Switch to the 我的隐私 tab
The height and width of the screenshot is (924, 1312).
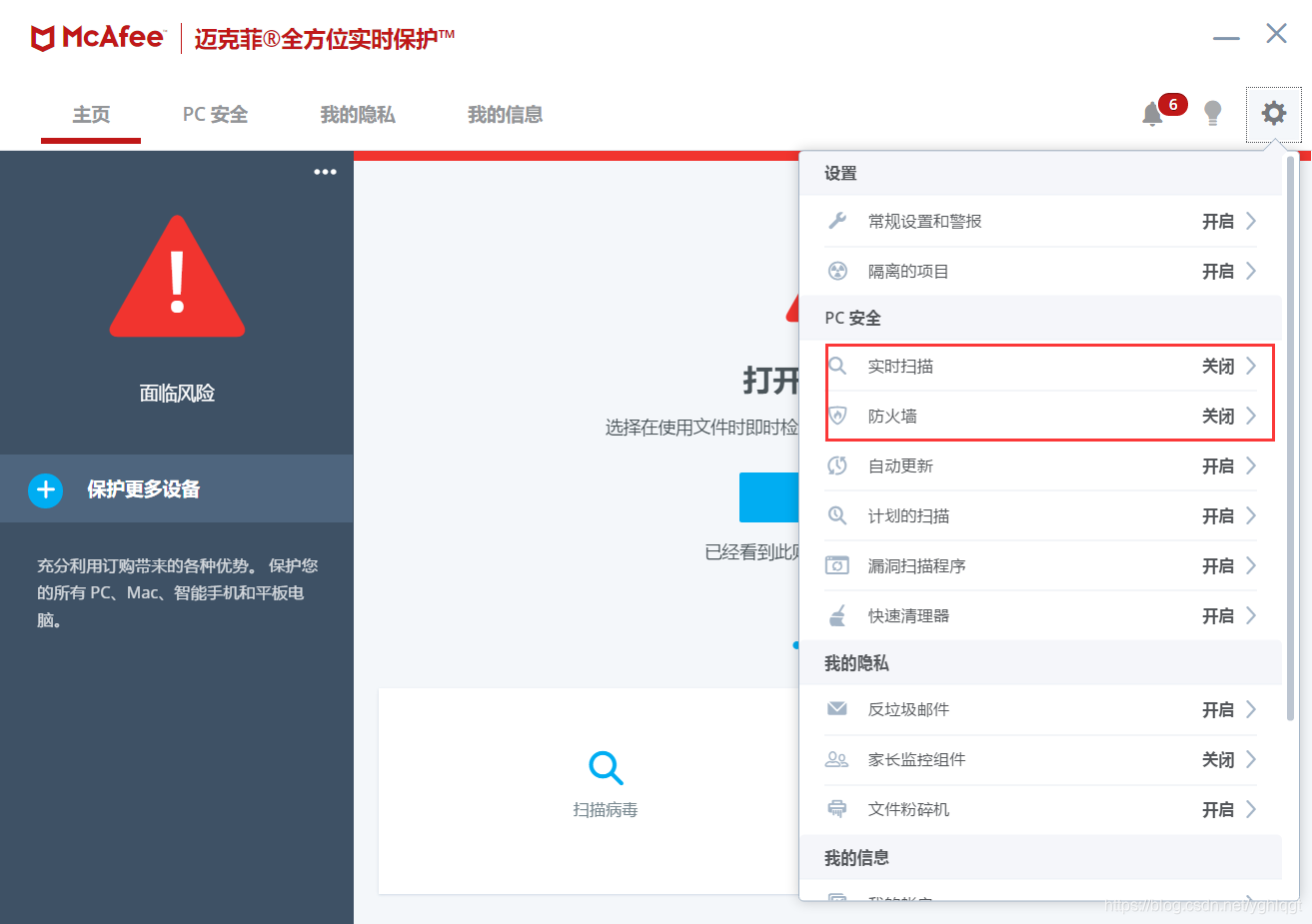[358, 115]
